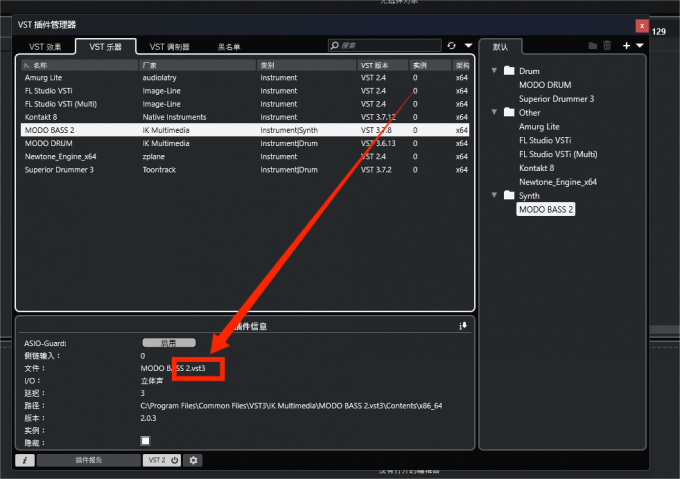
Task: Sort by the 厂家 column header
Action: coord(197,65)
